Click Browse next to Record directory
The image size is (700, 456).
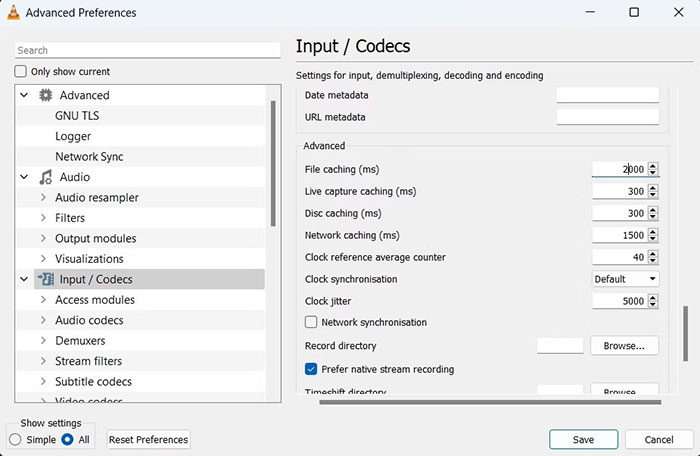click(624, 346)
